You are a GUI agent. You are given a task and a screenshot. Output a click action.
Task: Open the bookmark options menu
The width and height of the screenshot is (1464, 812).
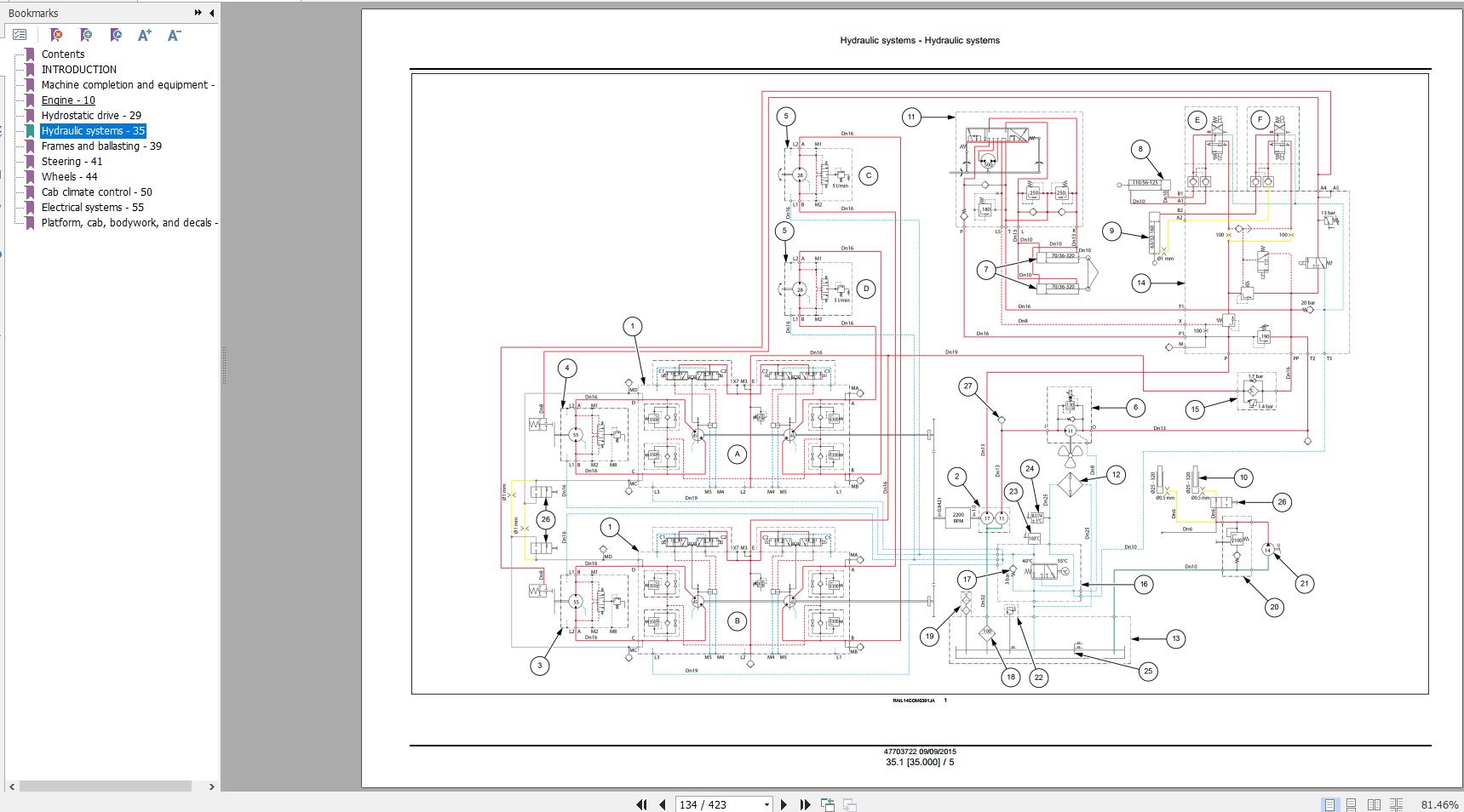[20, 35]
